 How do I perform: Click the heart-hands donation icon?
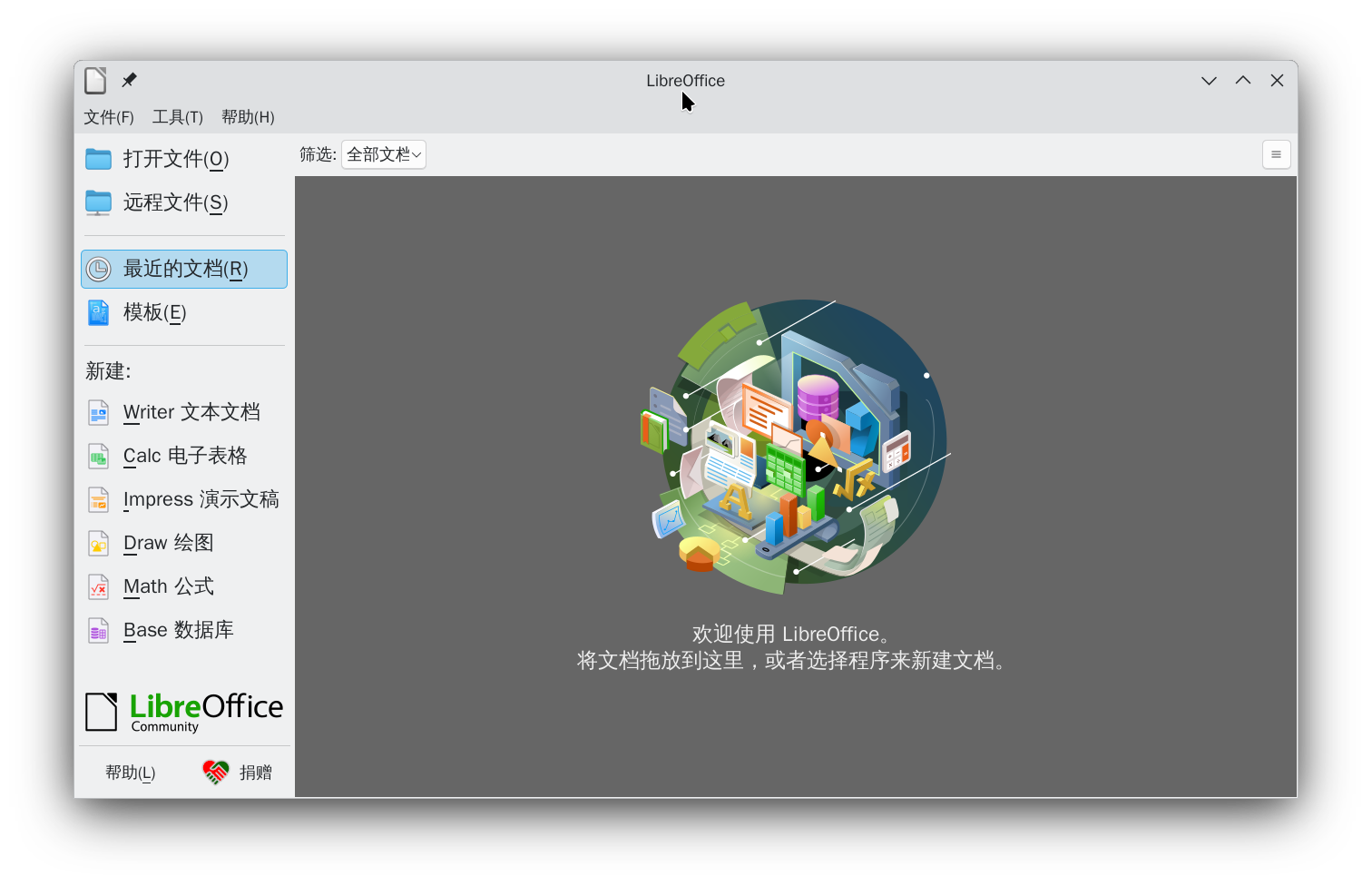click(x=214, y=772)
